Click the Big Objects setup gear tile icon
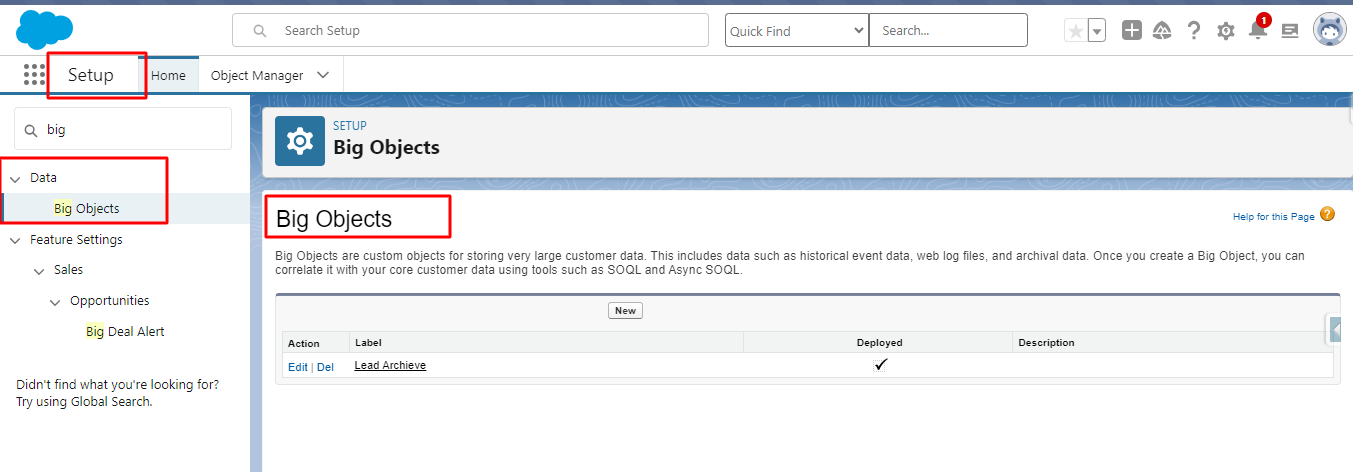1353x472 pixels. click(300, 141)
